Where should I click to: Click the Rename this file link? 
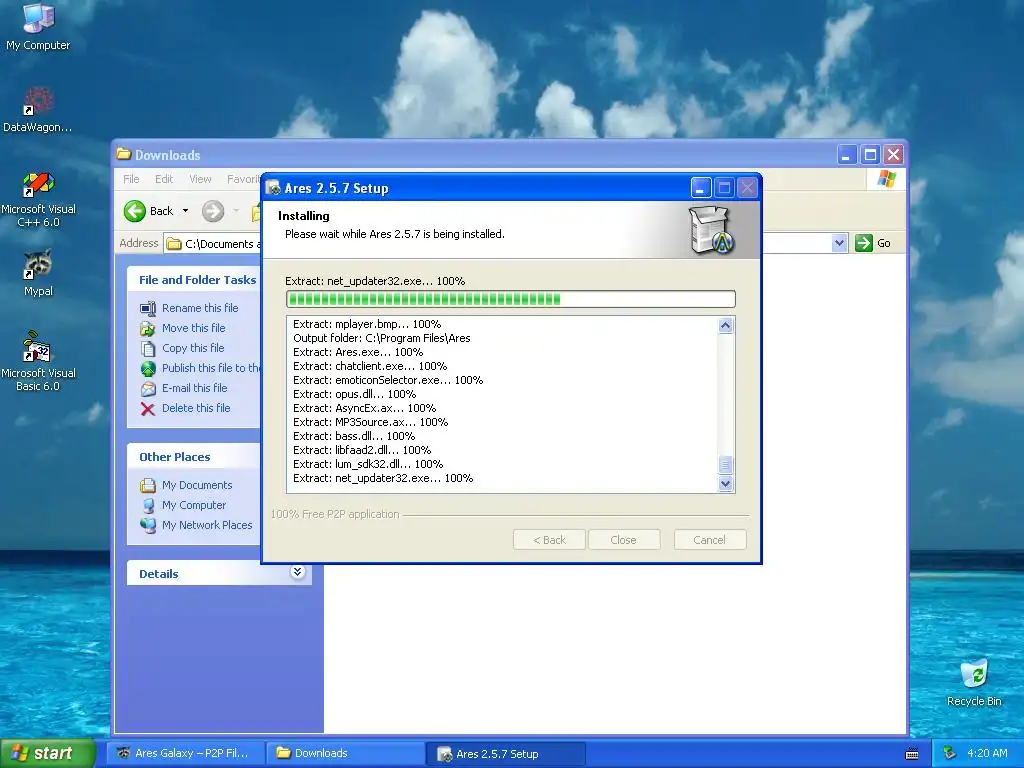tap(200, 308)
